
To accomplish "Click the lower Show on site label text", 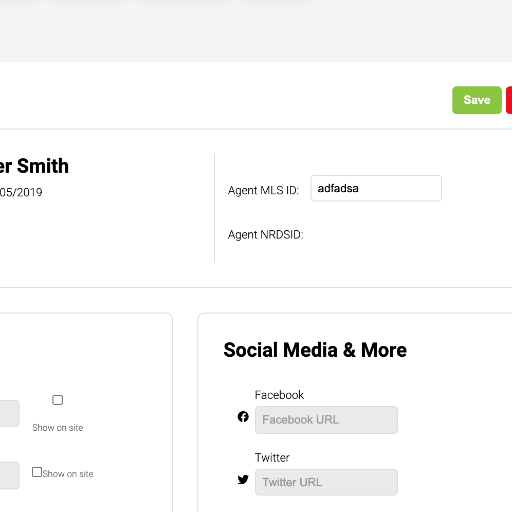I will click(68, 474).
